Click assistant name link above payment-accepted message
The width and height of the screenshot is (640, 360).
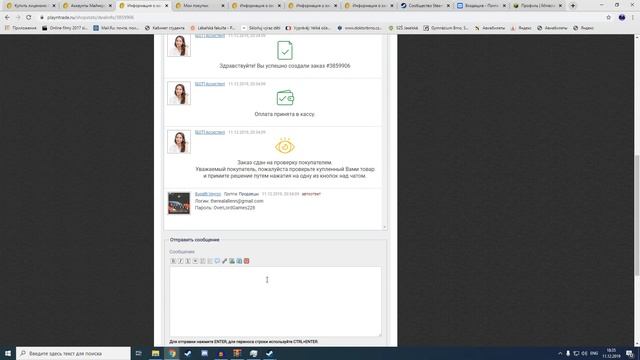[210, 84]
